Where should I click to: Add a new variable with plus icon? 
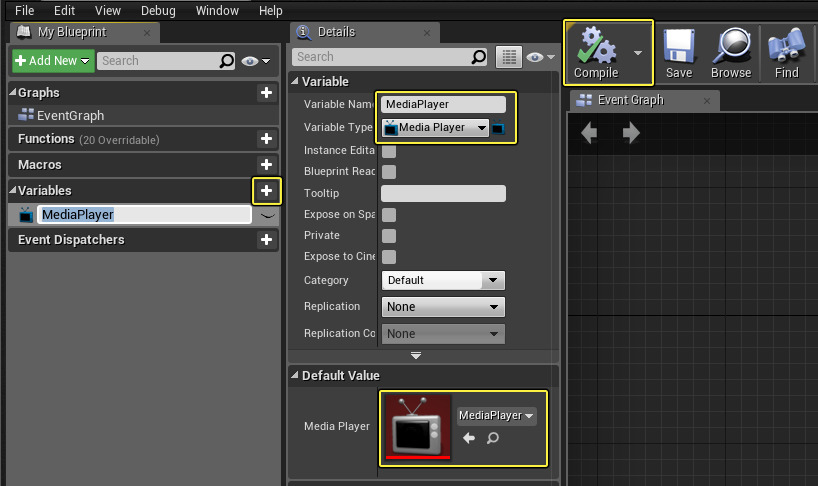(x=266, y=190)
